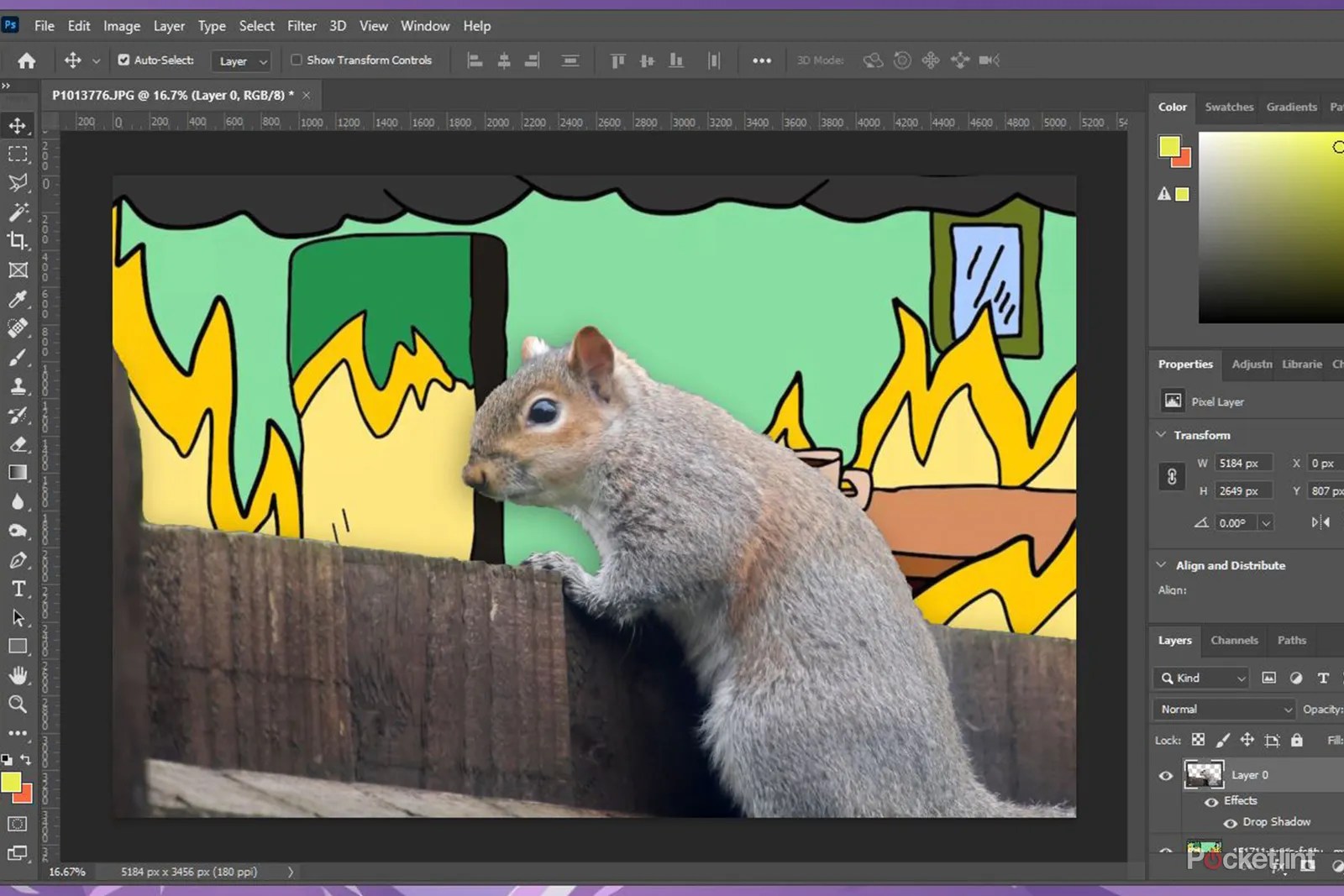The height and width of the screenshot is (896, 1344).
Task: Click the Layer 0 thumbnail
Action: coord(1205,774)
